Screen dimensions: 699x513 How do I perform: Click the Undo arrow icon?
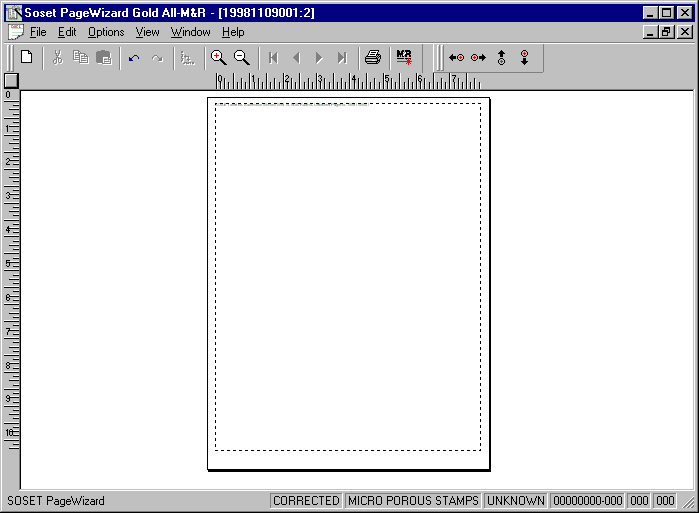[134, 58]
